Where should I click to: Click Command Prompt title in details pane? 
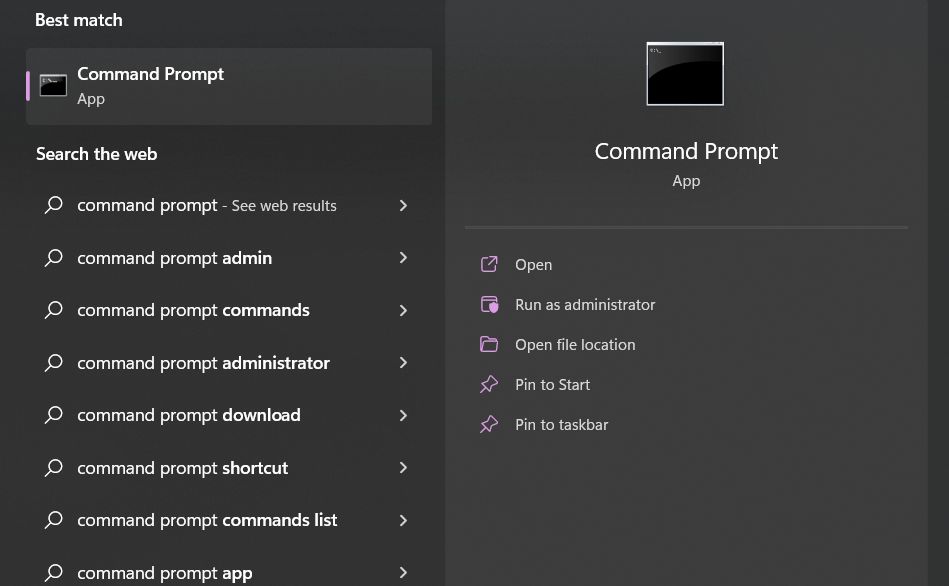[686, 151]
